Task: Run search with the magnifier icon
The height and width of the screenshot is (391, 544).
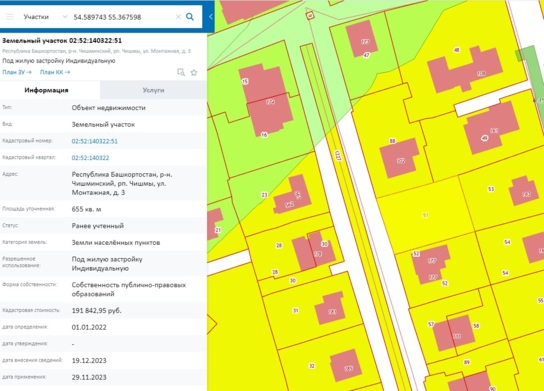Action: tap(190, 17)
